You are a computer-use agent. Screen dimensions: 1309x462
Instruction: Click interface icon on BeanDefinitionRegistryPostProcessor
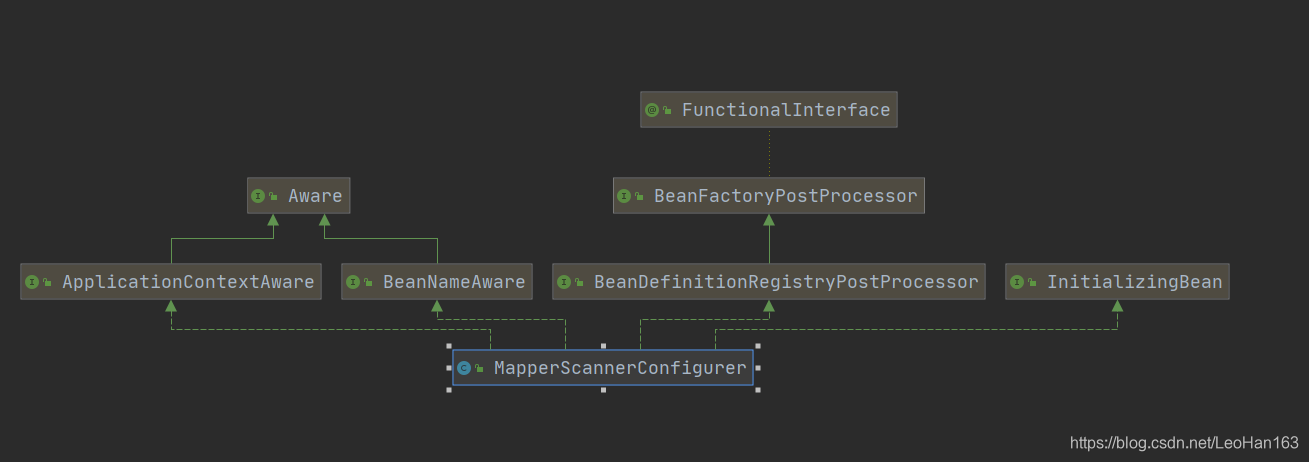(x=564, y=282)
